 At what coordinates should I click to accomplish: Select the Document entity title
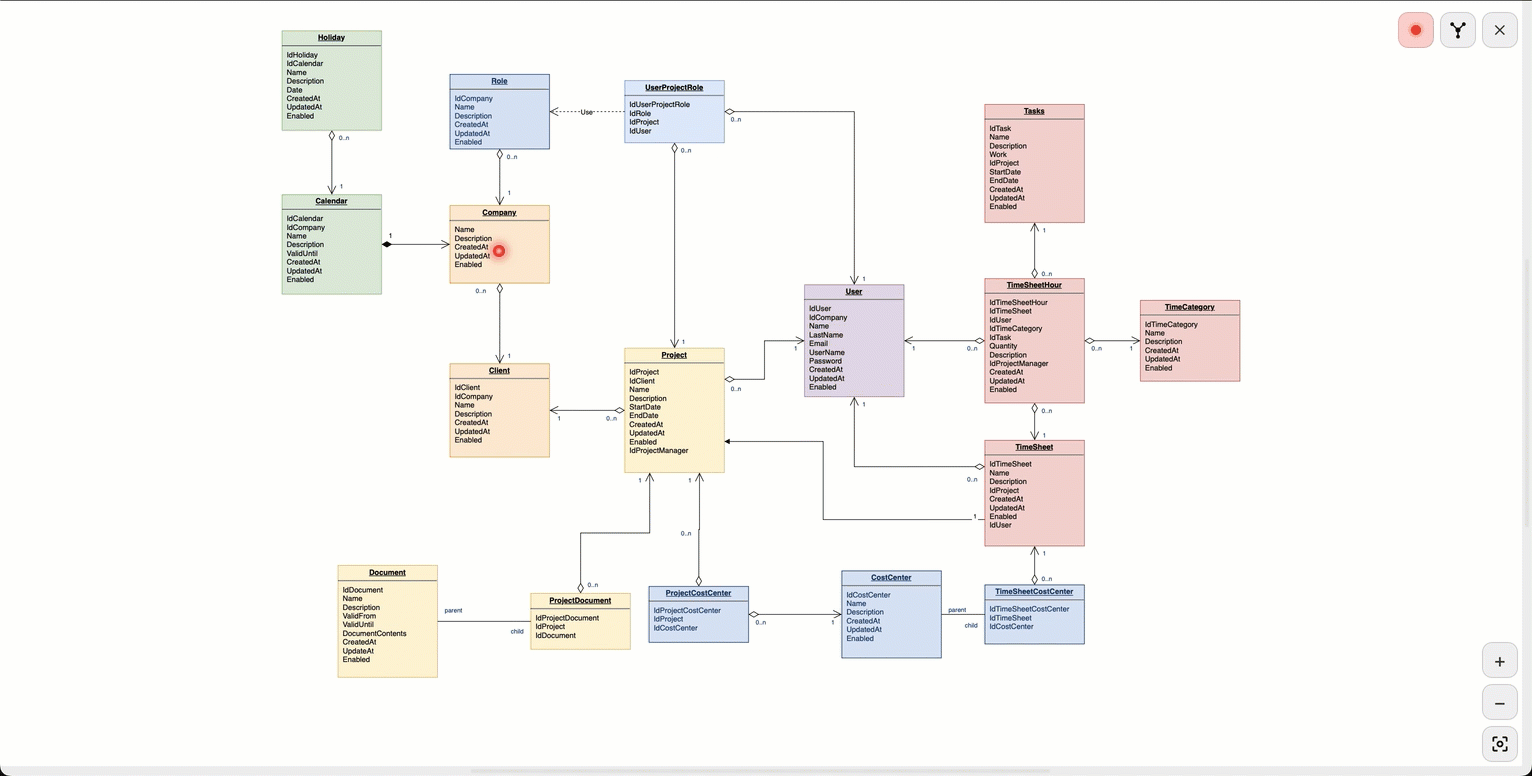coord(387,572)
